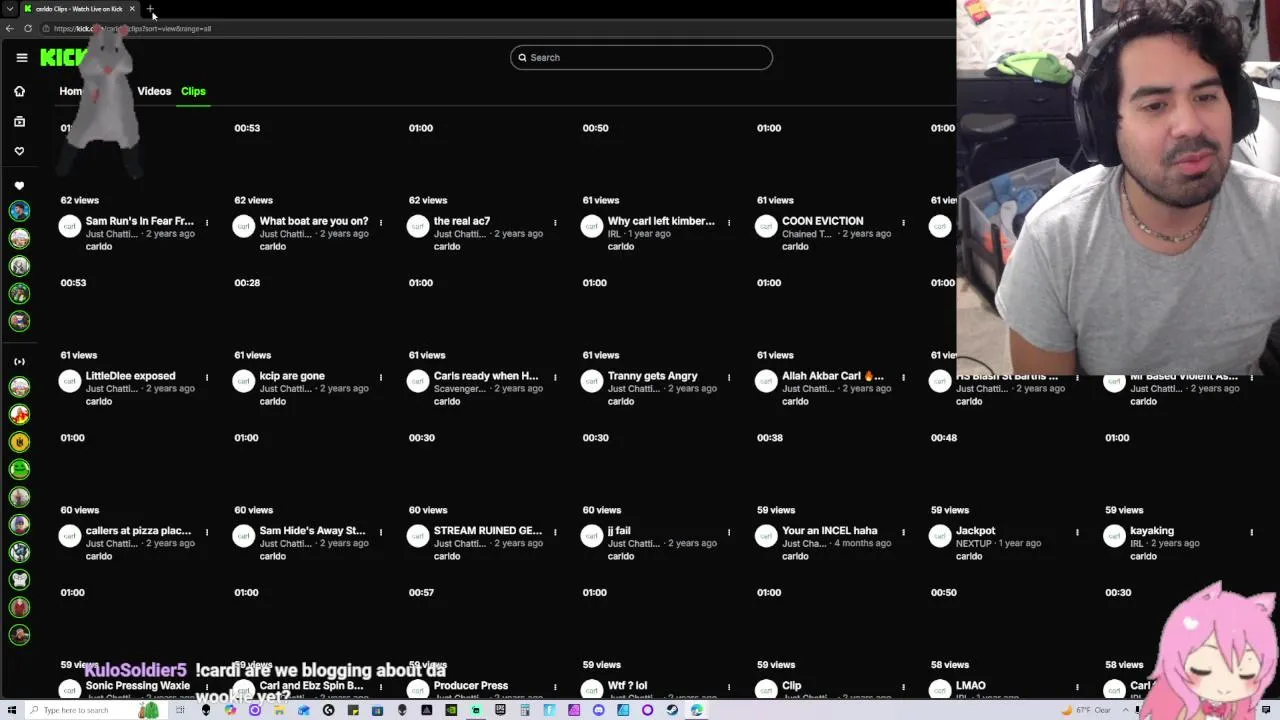Click channel avatar beside 'What boat are you on?'
Viewport: 1280px width, 720px height.
243,226
